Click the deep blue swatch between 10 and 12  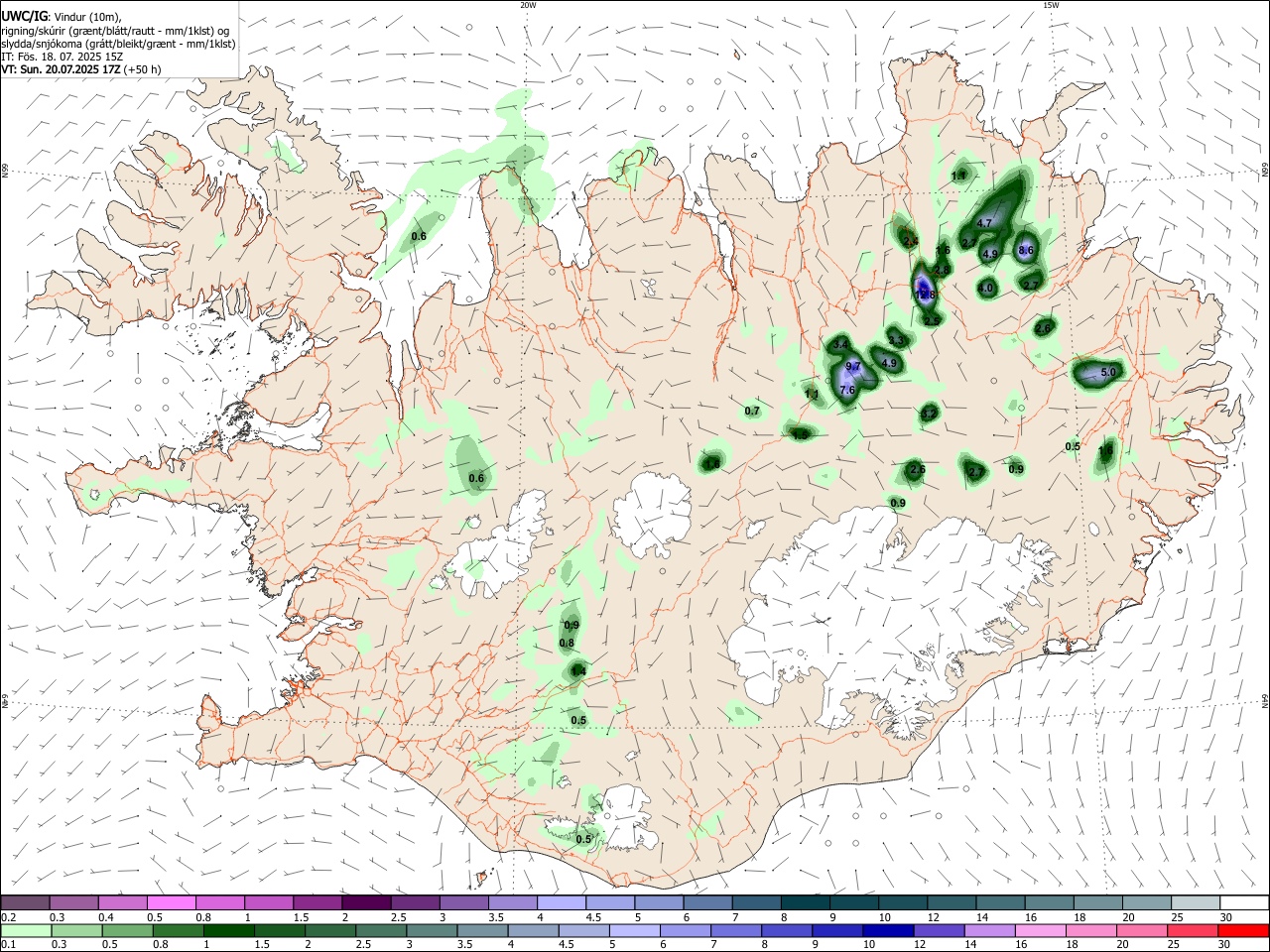(x=887, y=930)
